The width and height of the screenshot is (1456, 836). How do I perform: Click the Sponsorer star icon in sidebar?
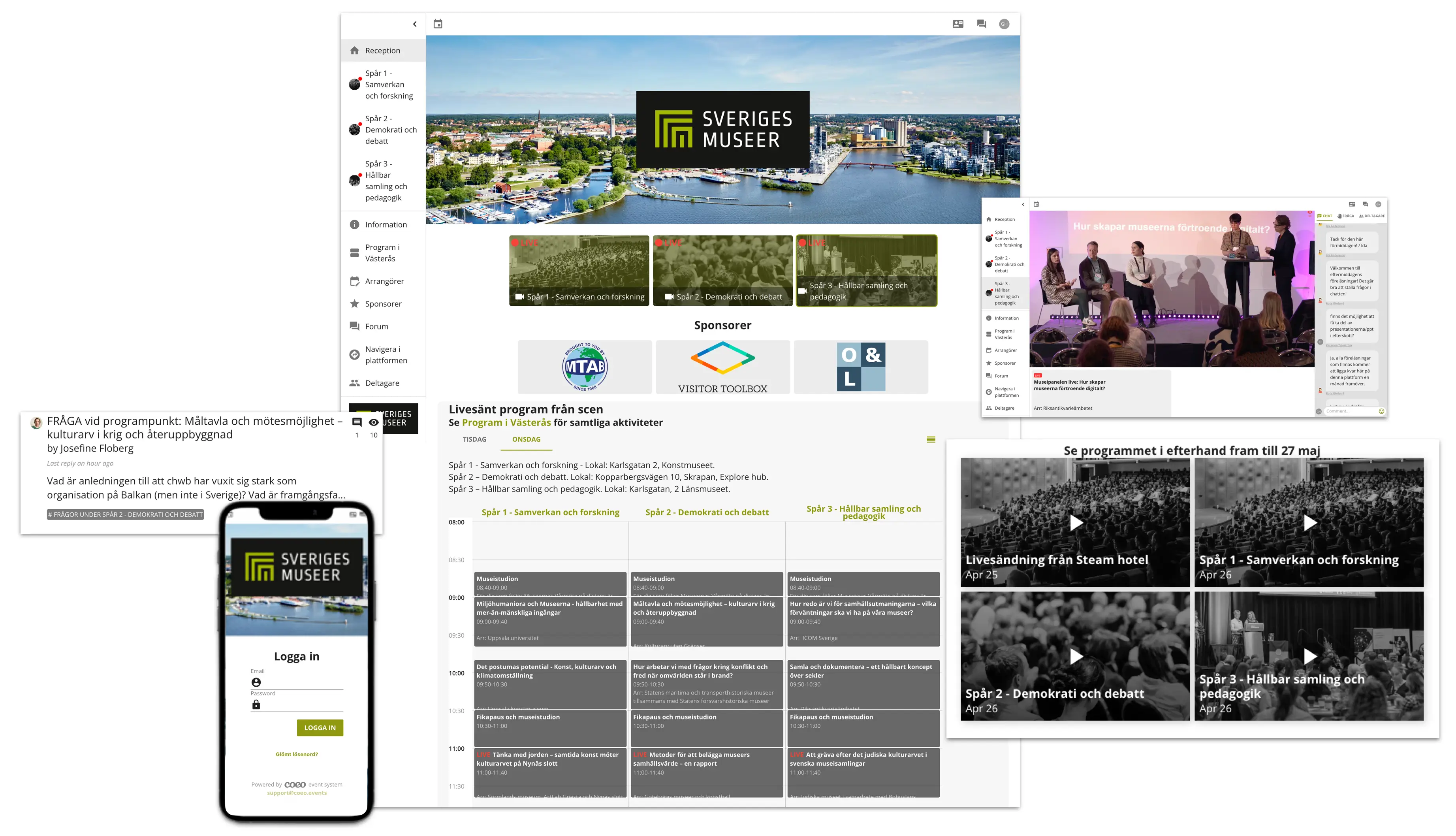[355, 304]
